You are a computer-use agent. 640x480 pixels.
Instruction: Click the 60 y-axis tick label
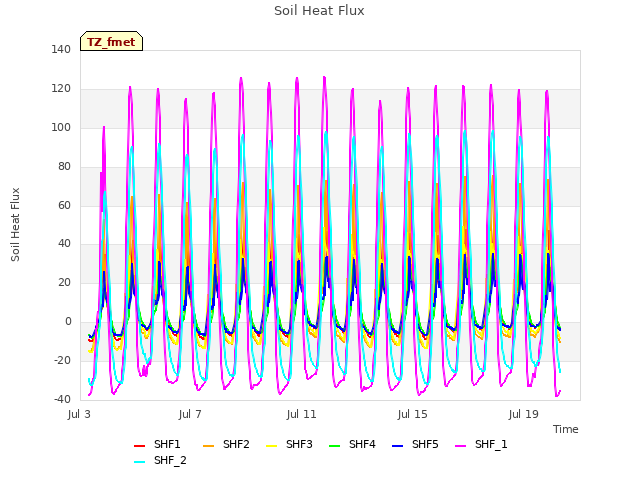[64, 205]
